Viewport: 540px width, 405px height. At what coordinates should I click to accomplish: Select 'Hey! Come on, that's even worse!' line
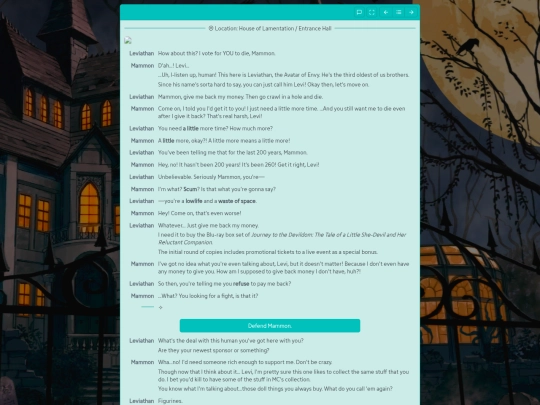tap(199, 214)
